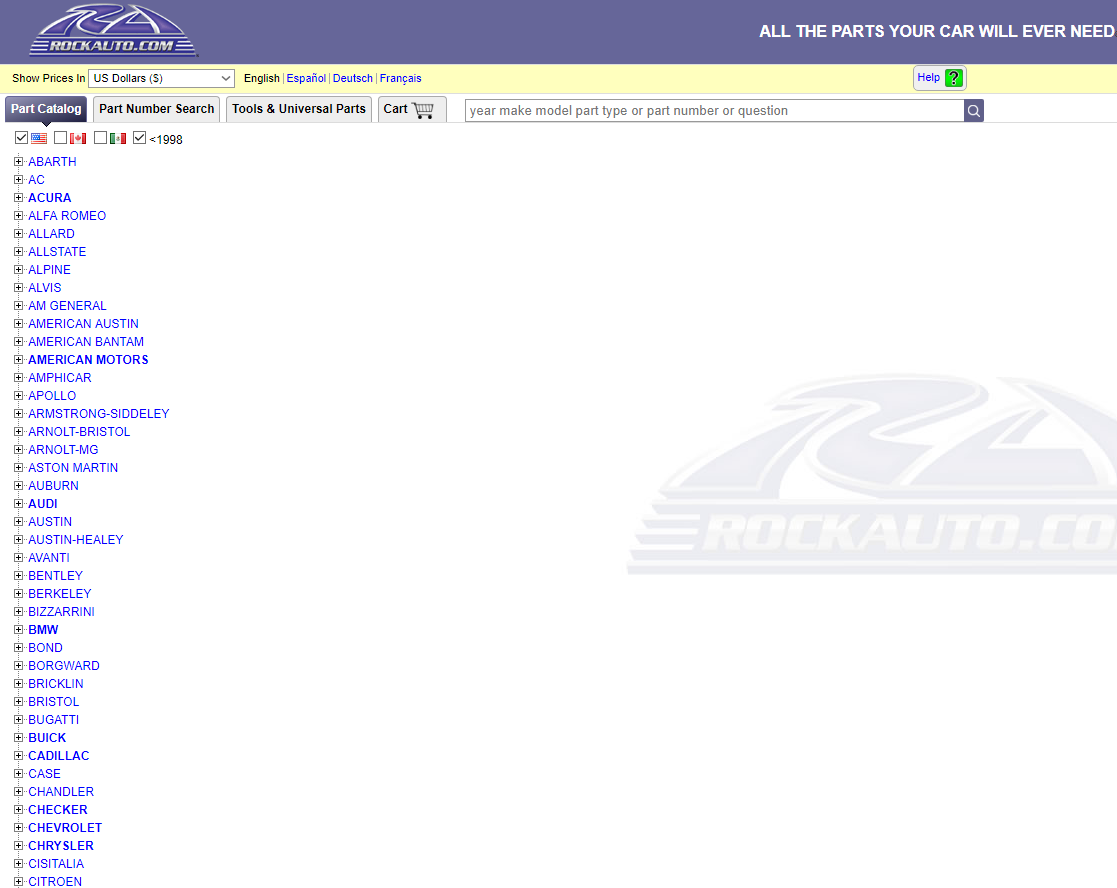Expand the ABARTH make
This screenshot has width=1117, height=888.
click(19, 162)
